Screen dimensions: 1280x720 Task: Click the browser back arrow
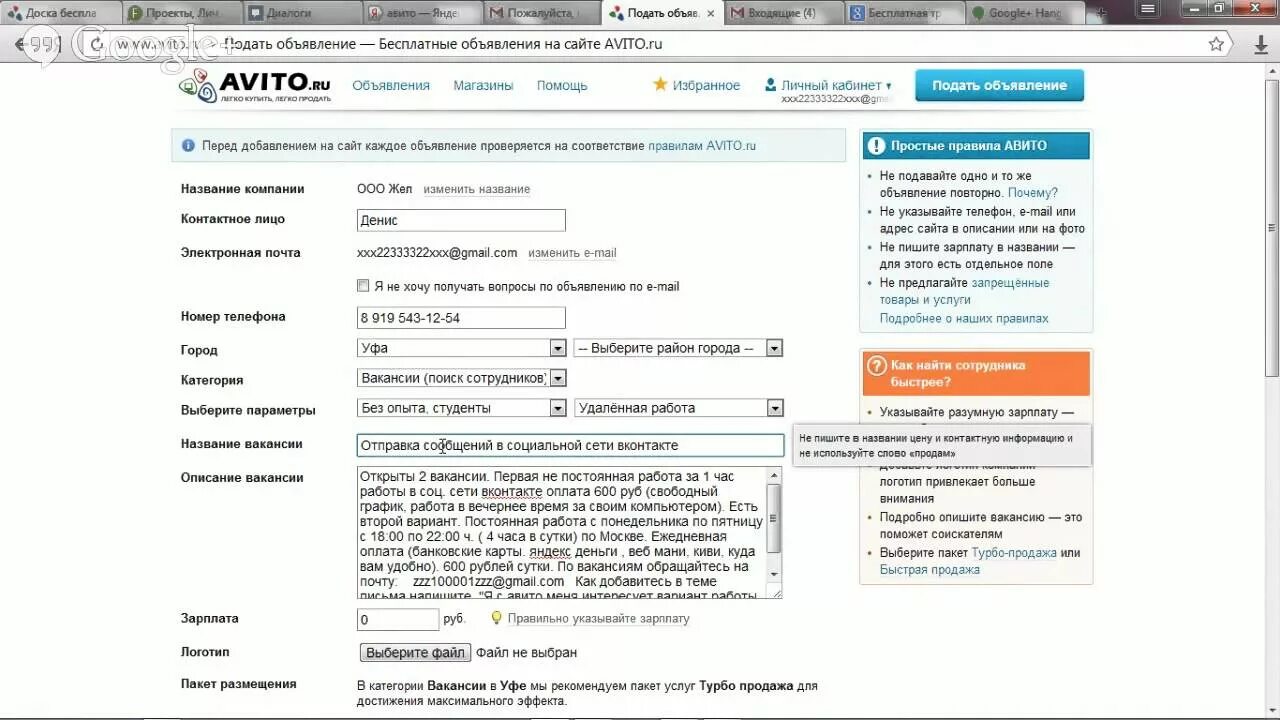[x=19, y=45]
